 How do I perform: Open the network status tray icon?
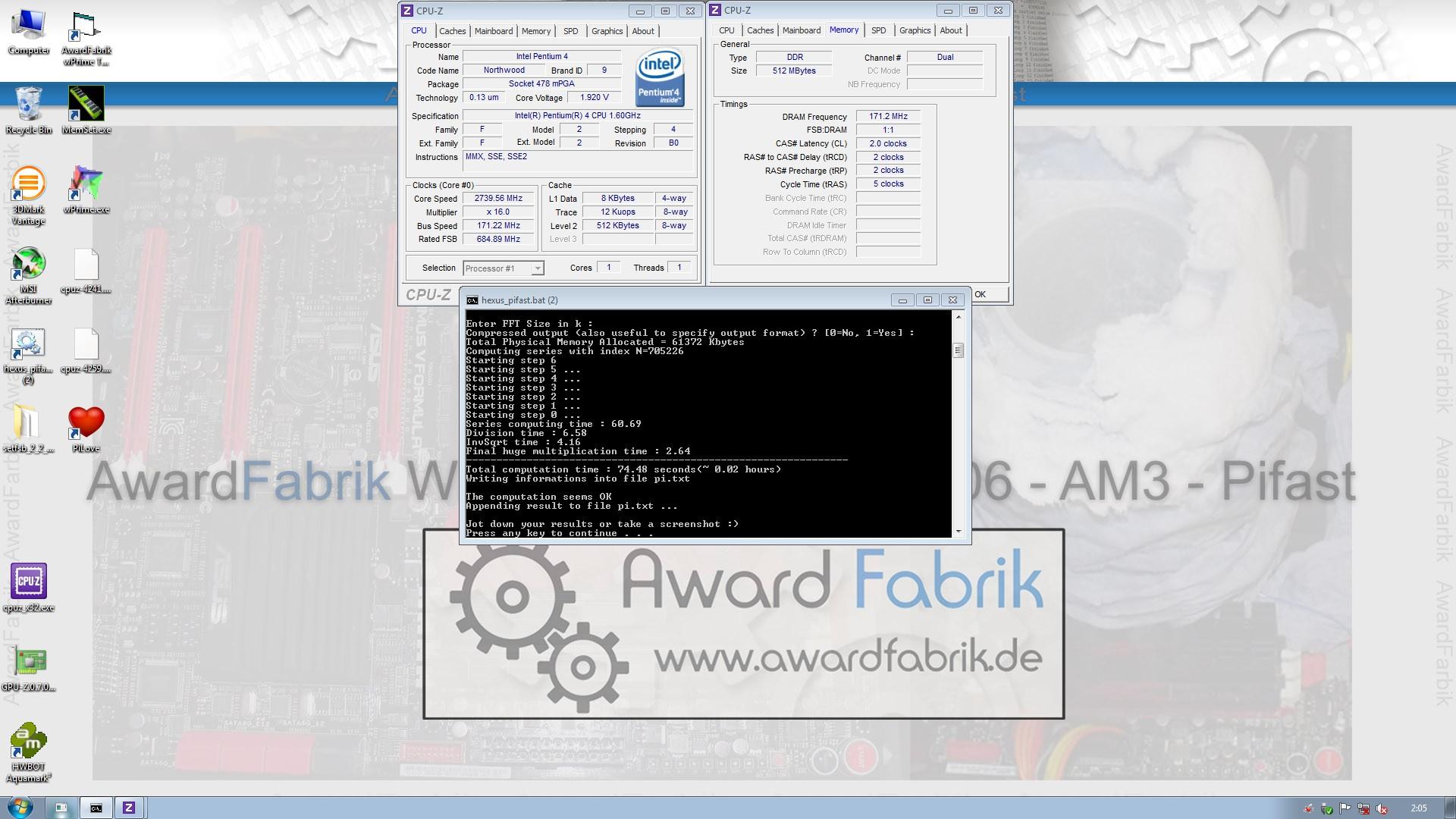[1363, 808]
